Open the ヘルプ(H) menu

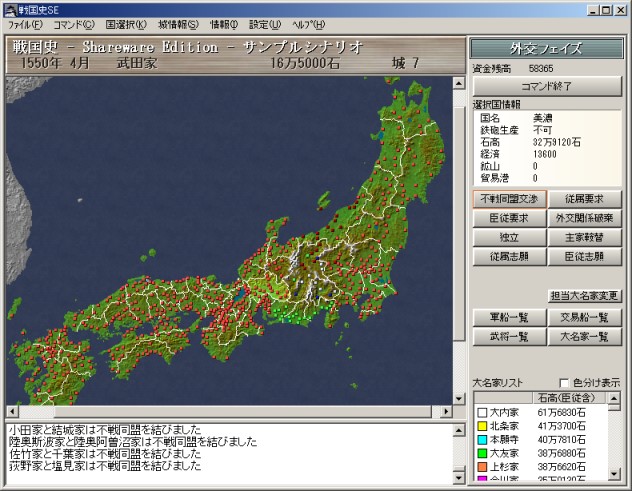pyautogui.click(x=309, y=25)
